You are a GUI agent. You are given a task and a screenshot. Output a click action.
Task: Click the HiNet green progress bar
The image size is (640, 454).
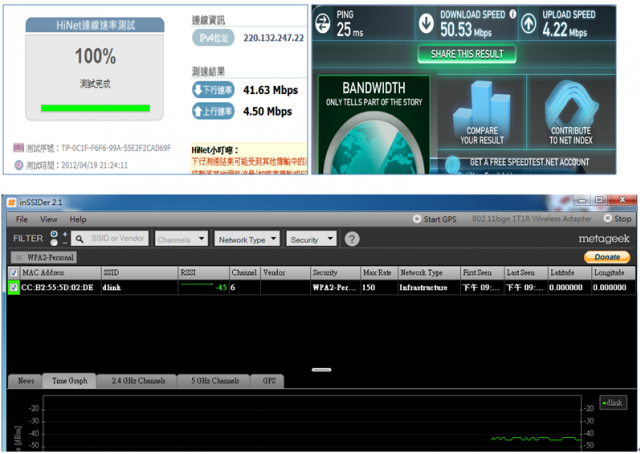click(95, 108)
